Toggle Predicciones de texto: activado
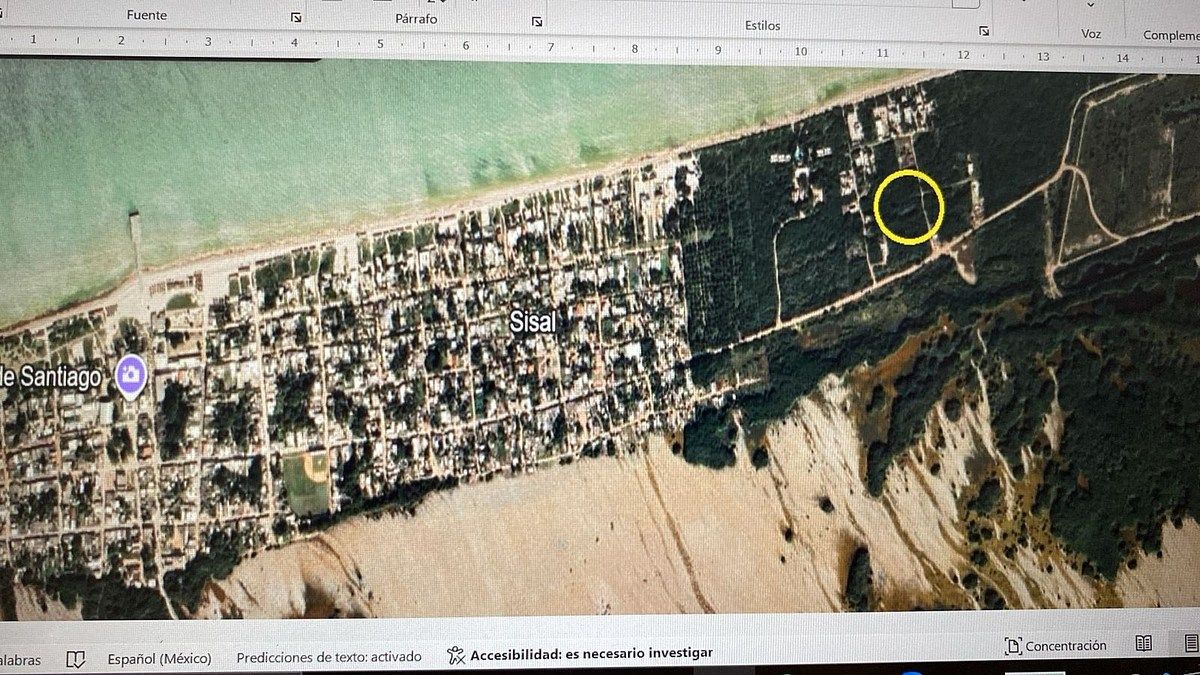 (x=328, y=657)
